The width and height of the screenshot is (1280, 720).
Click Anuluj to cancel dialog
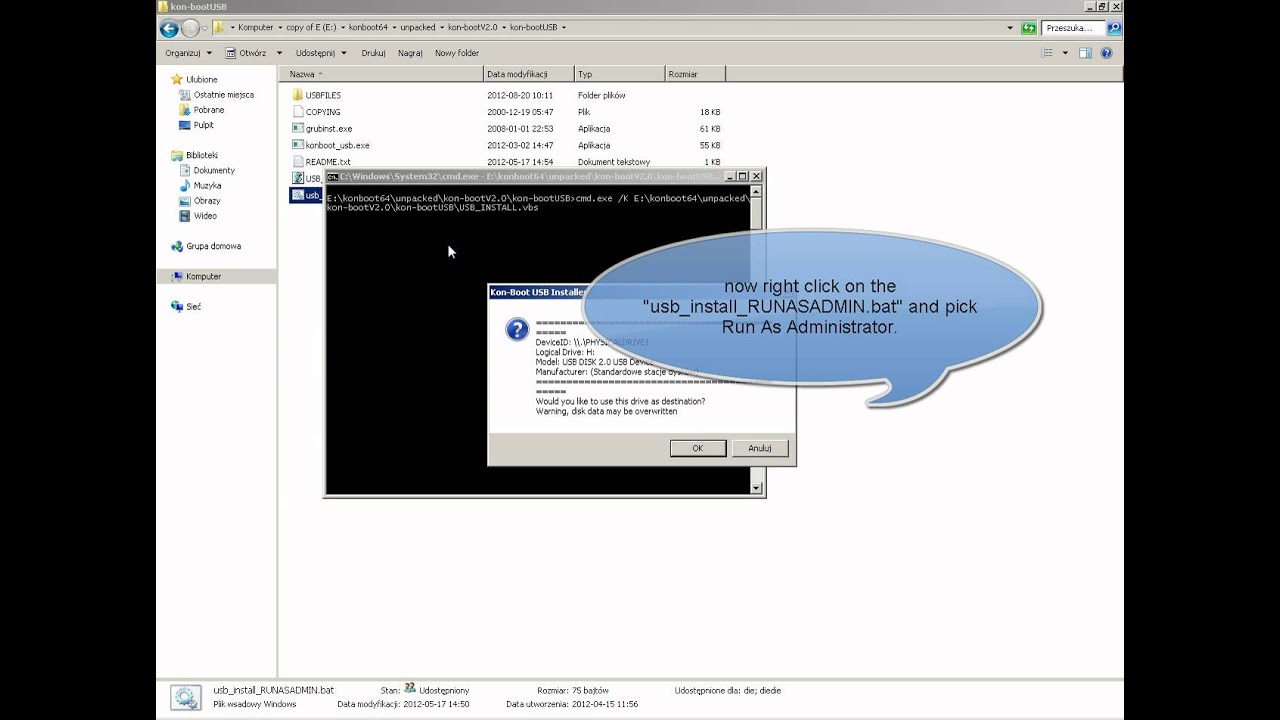tap(760, 448)
